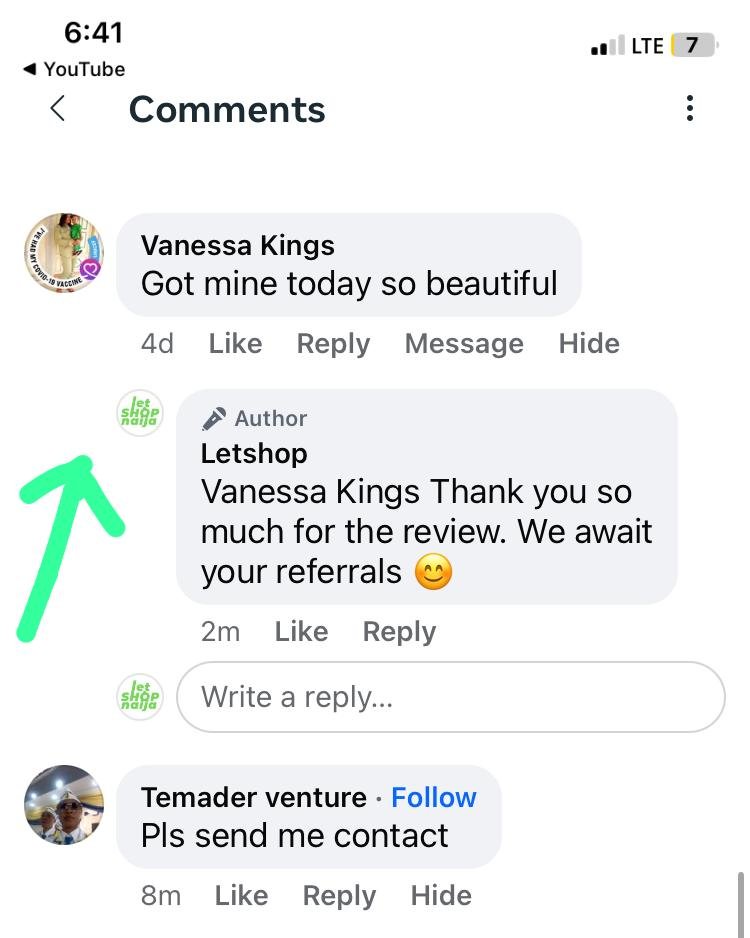
Task: Like Vanessa Kings' comment
Action: point(235,344)
